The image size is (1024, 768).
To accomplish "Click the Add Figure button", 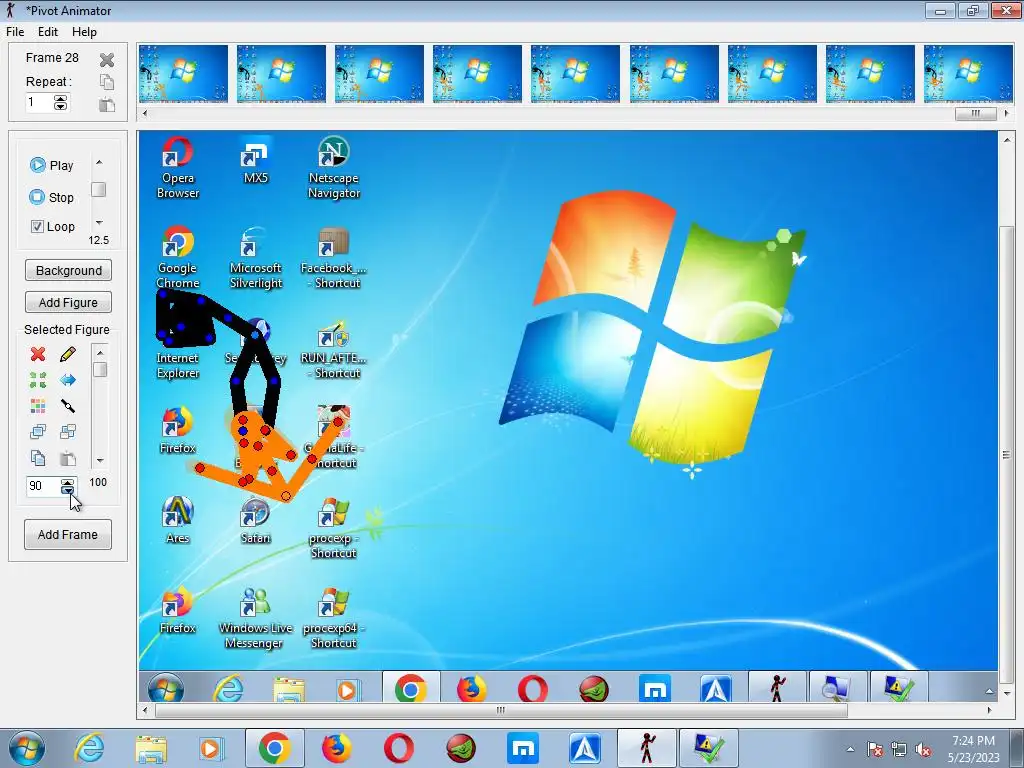I will coord(69,302).
